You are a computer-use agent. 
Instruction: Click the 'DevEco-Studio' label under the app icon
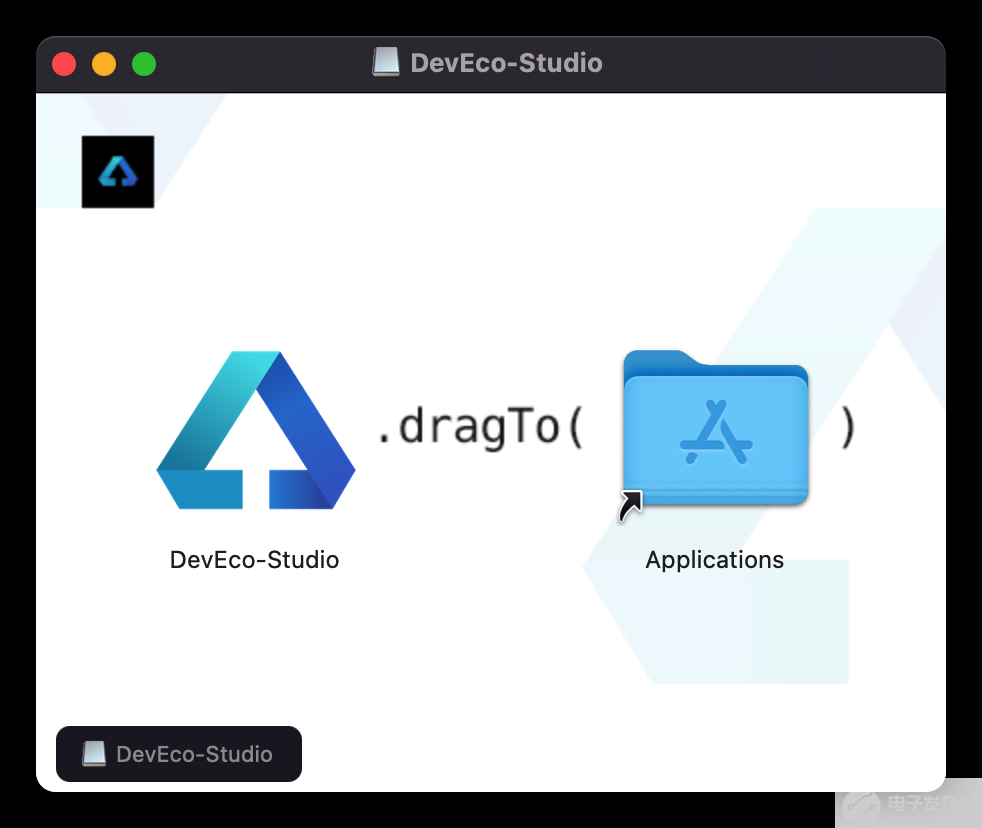point(254,560)
